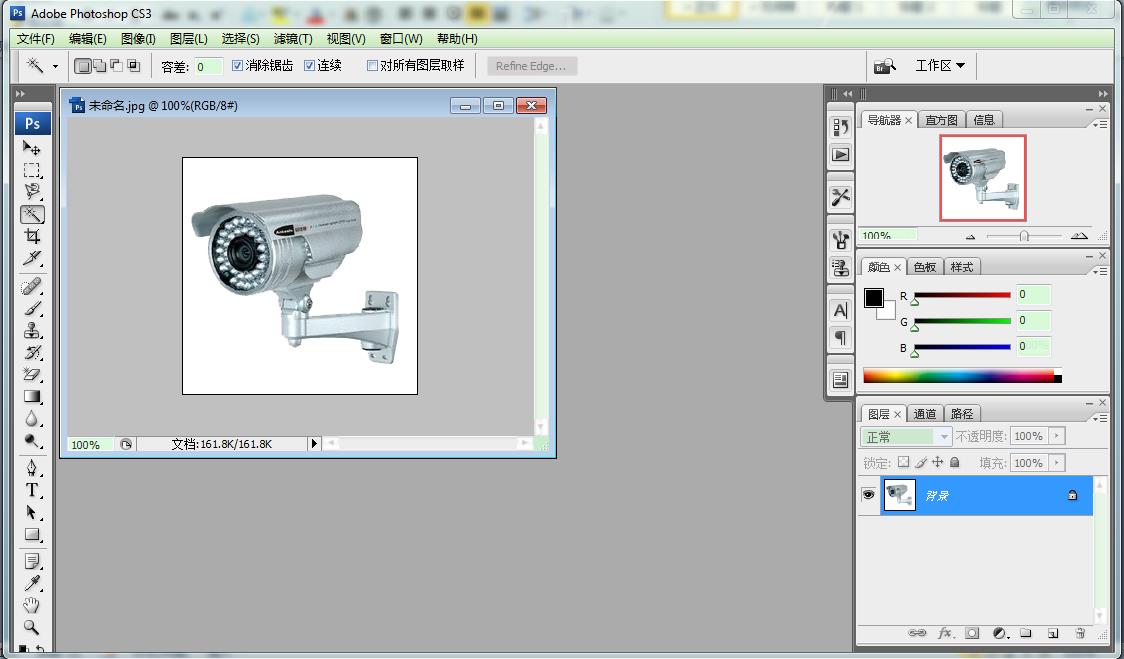
Task: Hide the 背景 layer using eye icon
Action: tap(868, 495)
